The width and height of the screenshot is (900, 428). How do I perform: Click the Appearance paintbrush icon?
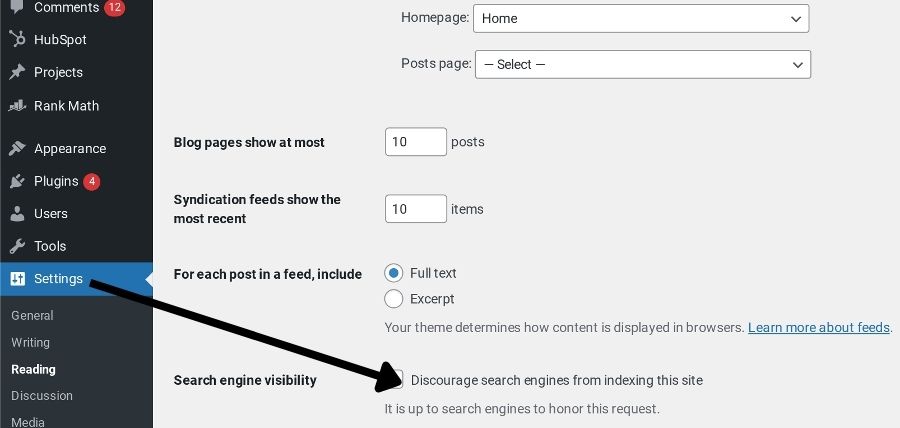(x=17, y=148)
